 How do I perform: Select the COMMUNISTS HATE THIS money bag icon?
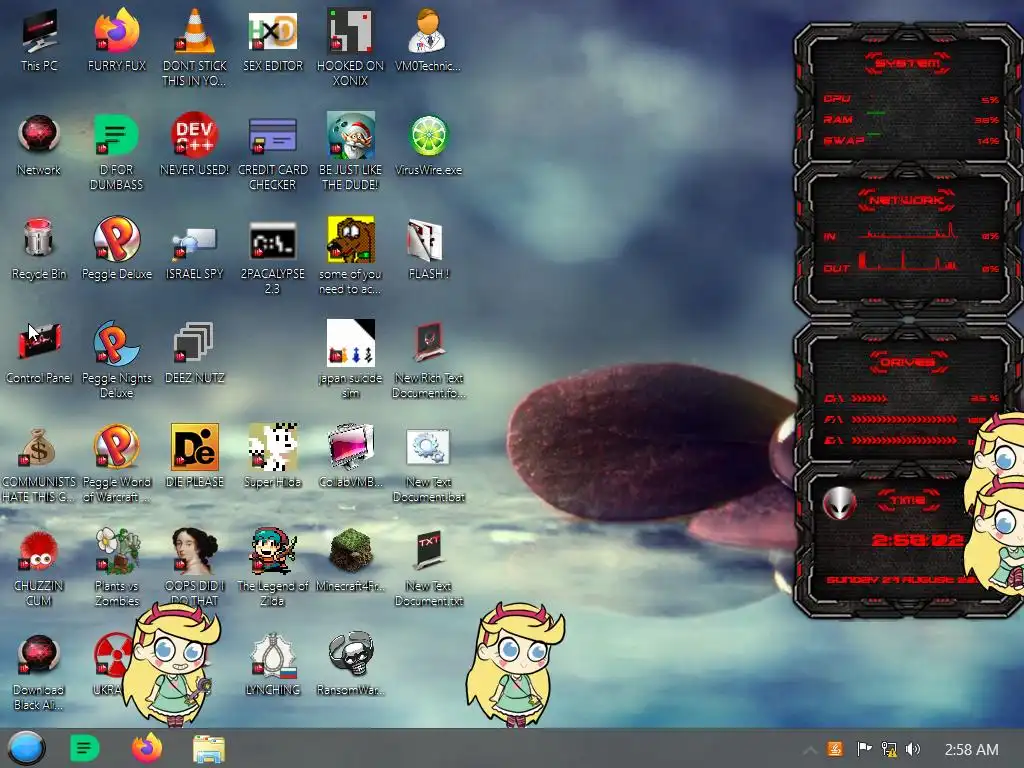click(x=39, y=465)
